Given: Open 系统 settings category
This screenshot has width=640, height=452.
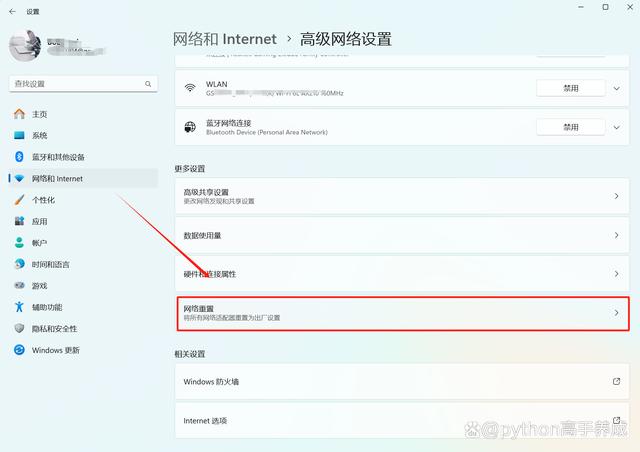Looking at the screenshot, I should coord(83,135).
